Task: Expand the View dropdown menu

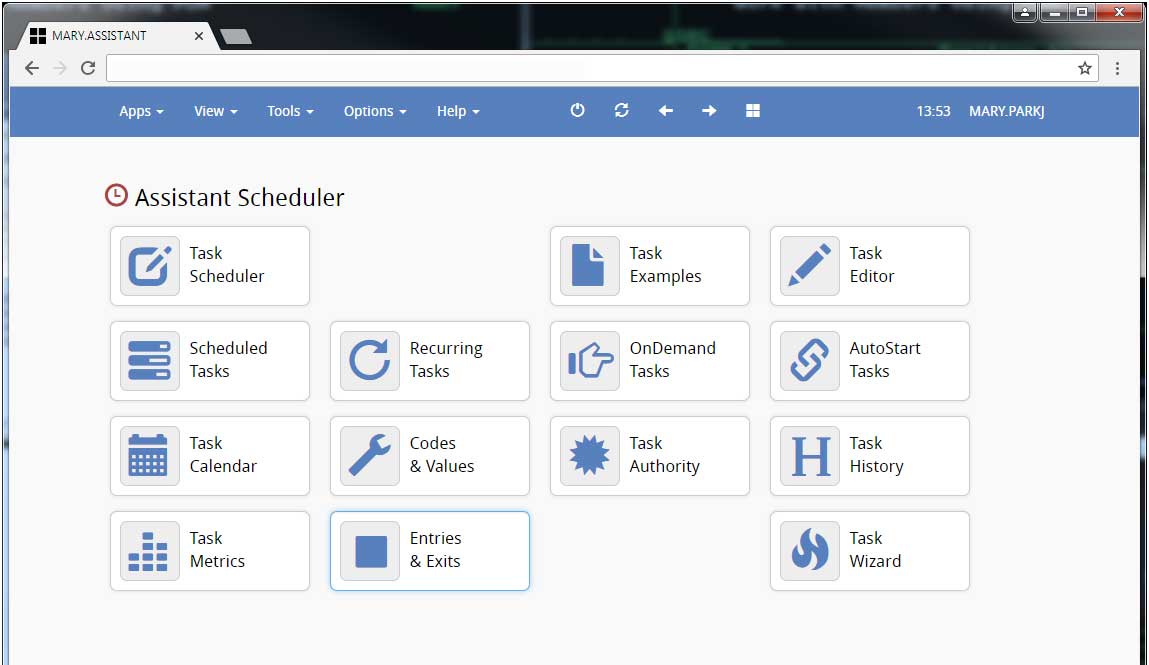Action: [215, 111]
